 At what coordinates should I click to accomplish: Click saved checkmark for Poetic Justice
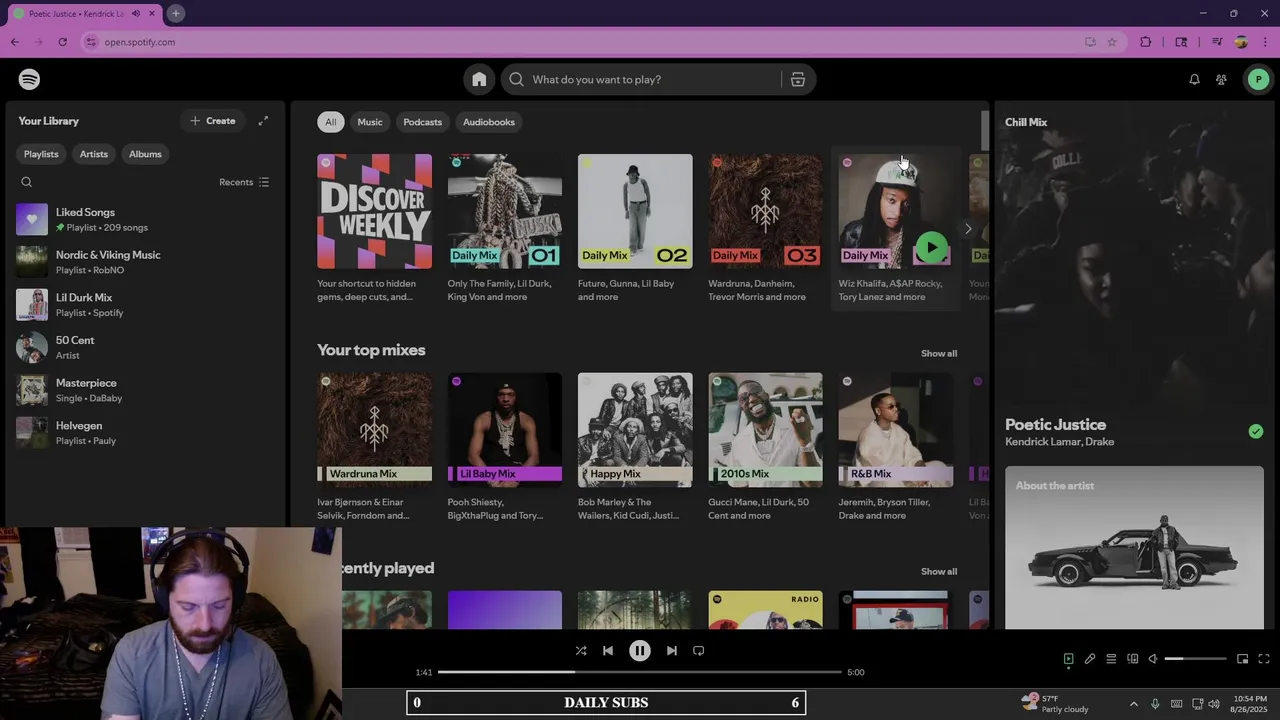coord(1256,431)
